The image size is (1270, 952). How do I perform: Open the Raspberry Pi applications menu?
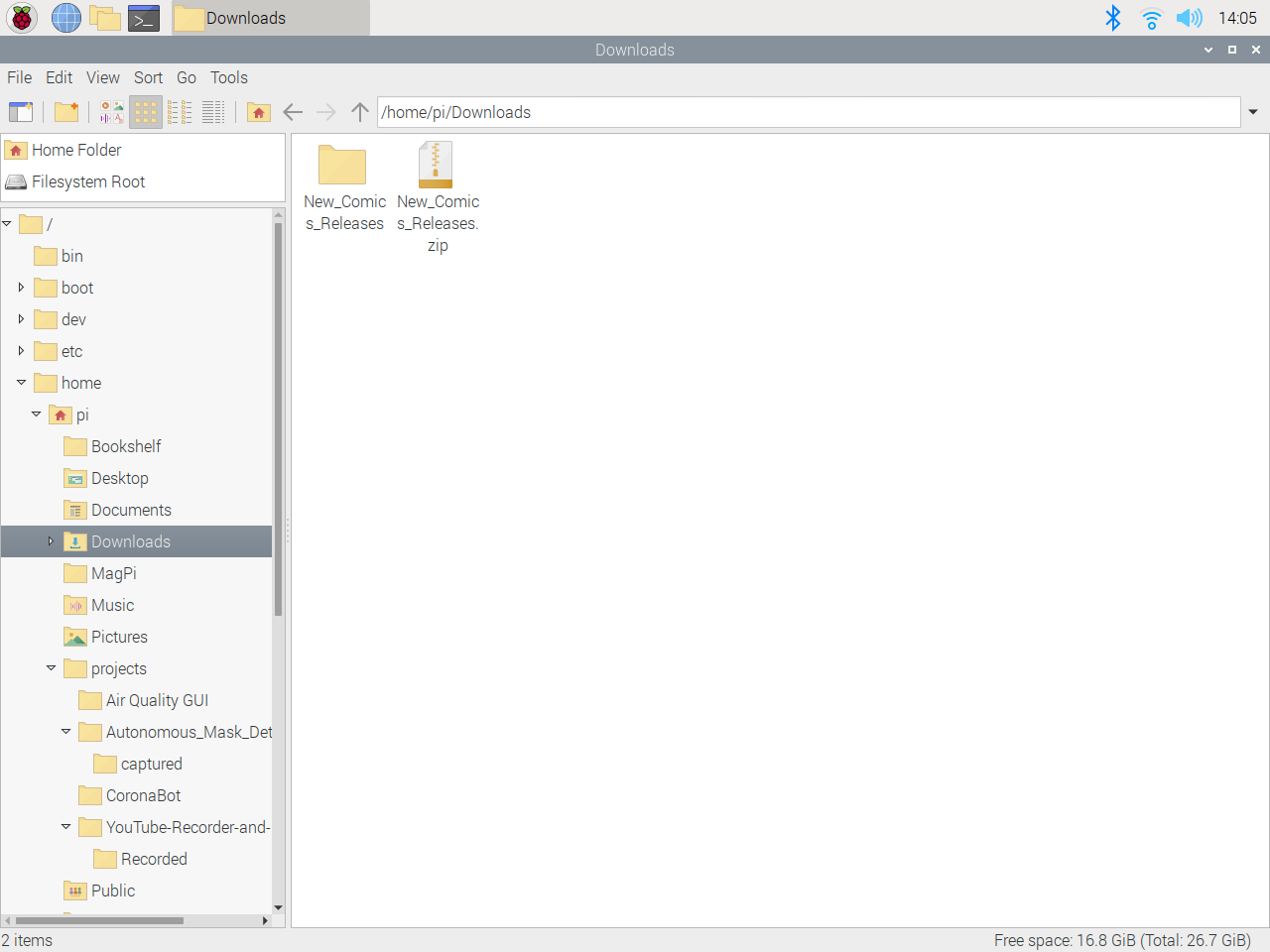(22, 18)
